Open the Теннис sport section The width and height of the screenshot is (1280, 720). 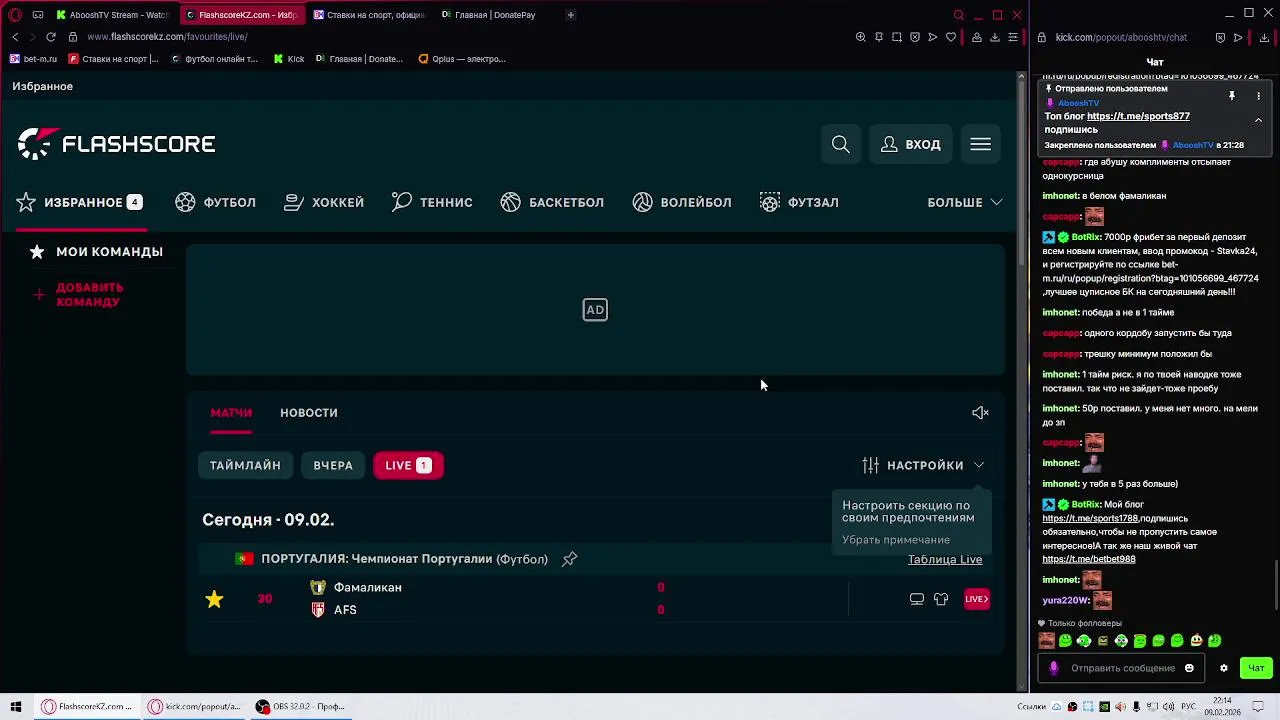(x=432, y=202)
